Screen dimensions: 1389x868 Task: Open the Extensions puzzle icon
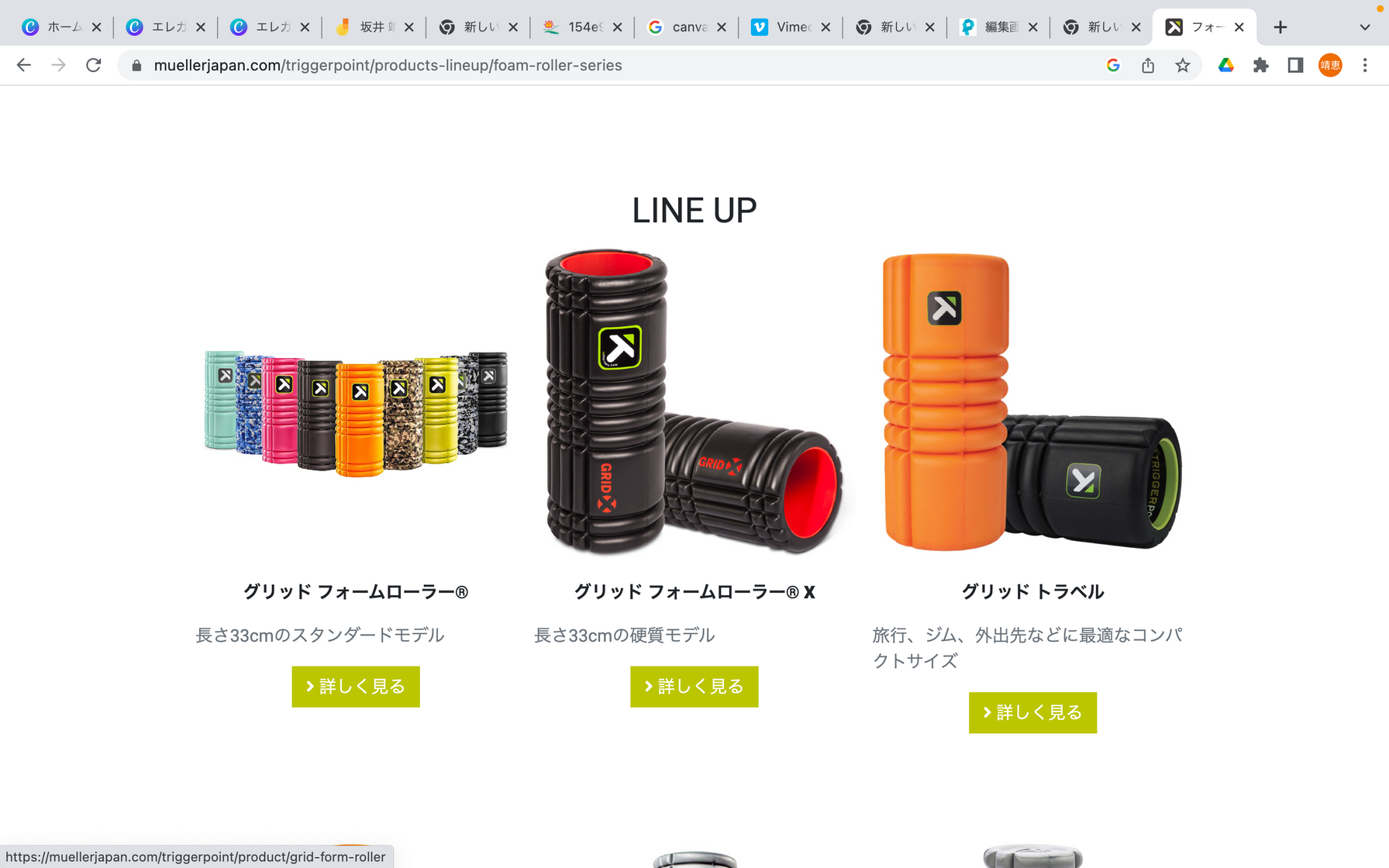point(1261,65)
